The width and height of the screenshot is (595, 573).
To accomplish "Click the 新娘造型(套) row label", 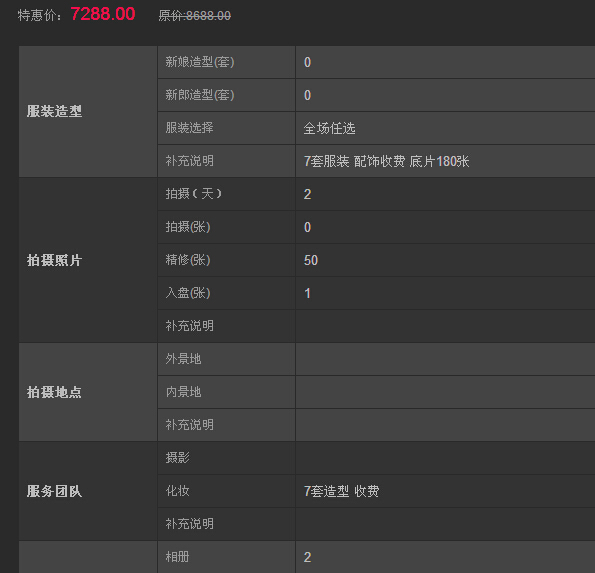I will [200, 62].
